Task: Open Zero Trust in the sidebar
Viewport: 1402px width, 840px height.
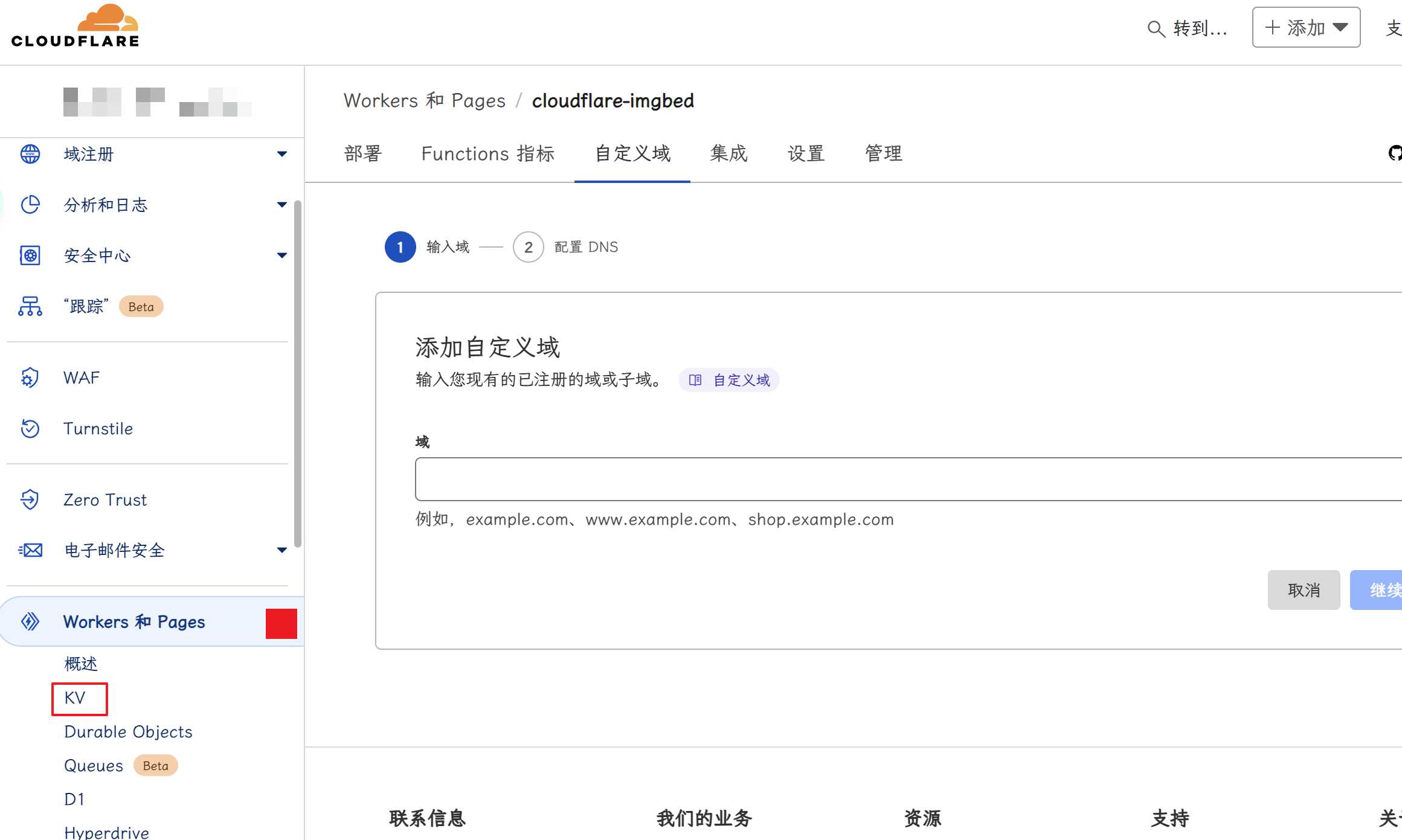Action: point(105,499)
